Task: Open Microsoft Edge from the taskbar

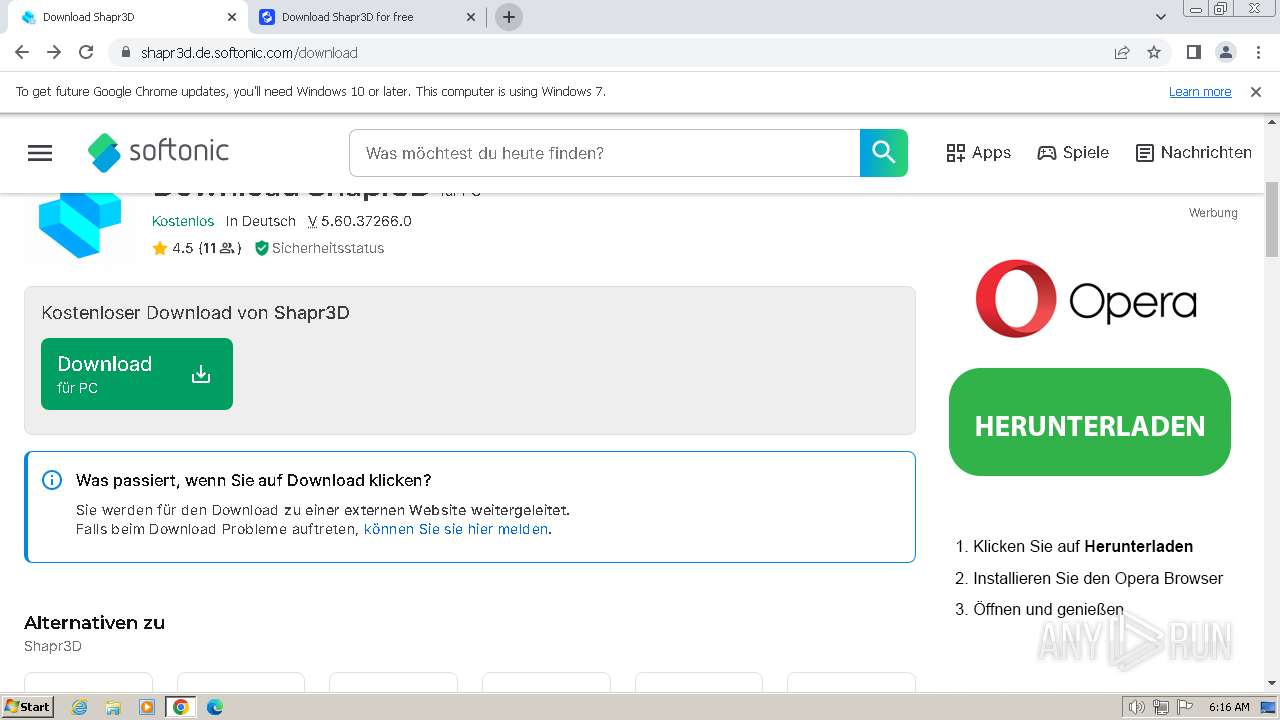Action: pyautogui.click(x=215, y=707)
